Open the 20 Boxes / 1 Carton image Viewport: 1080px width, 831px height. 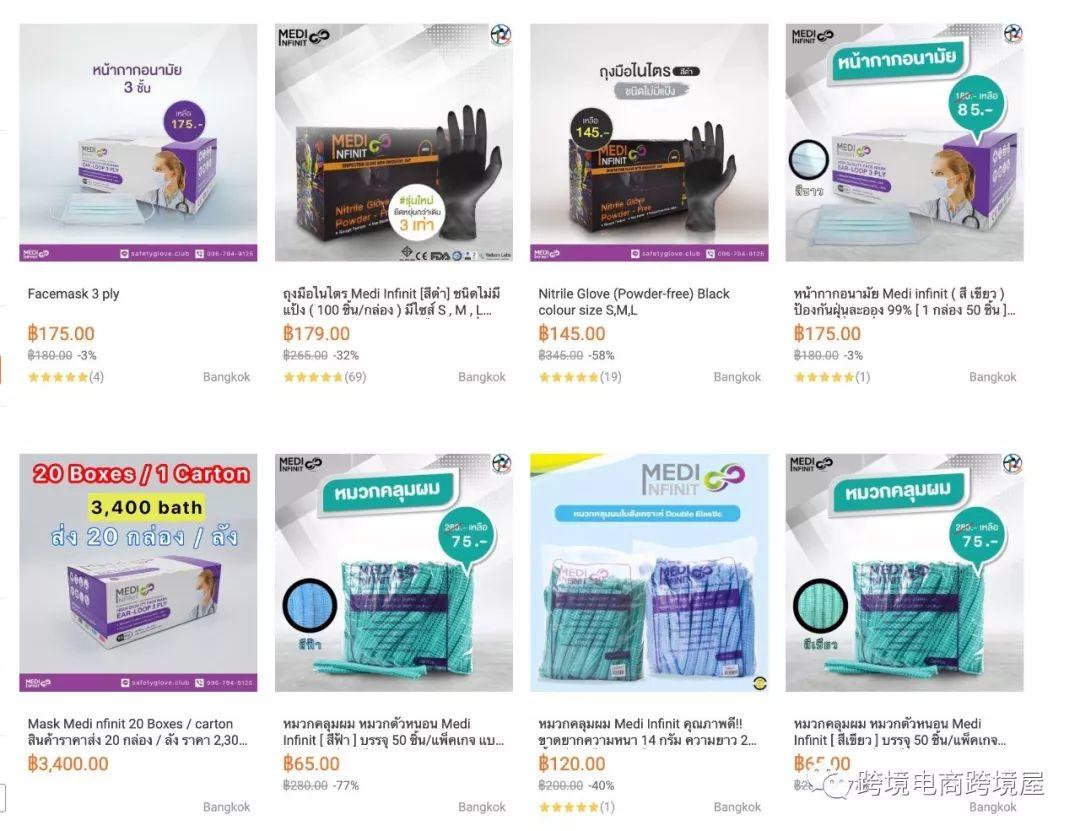[138, 573]
